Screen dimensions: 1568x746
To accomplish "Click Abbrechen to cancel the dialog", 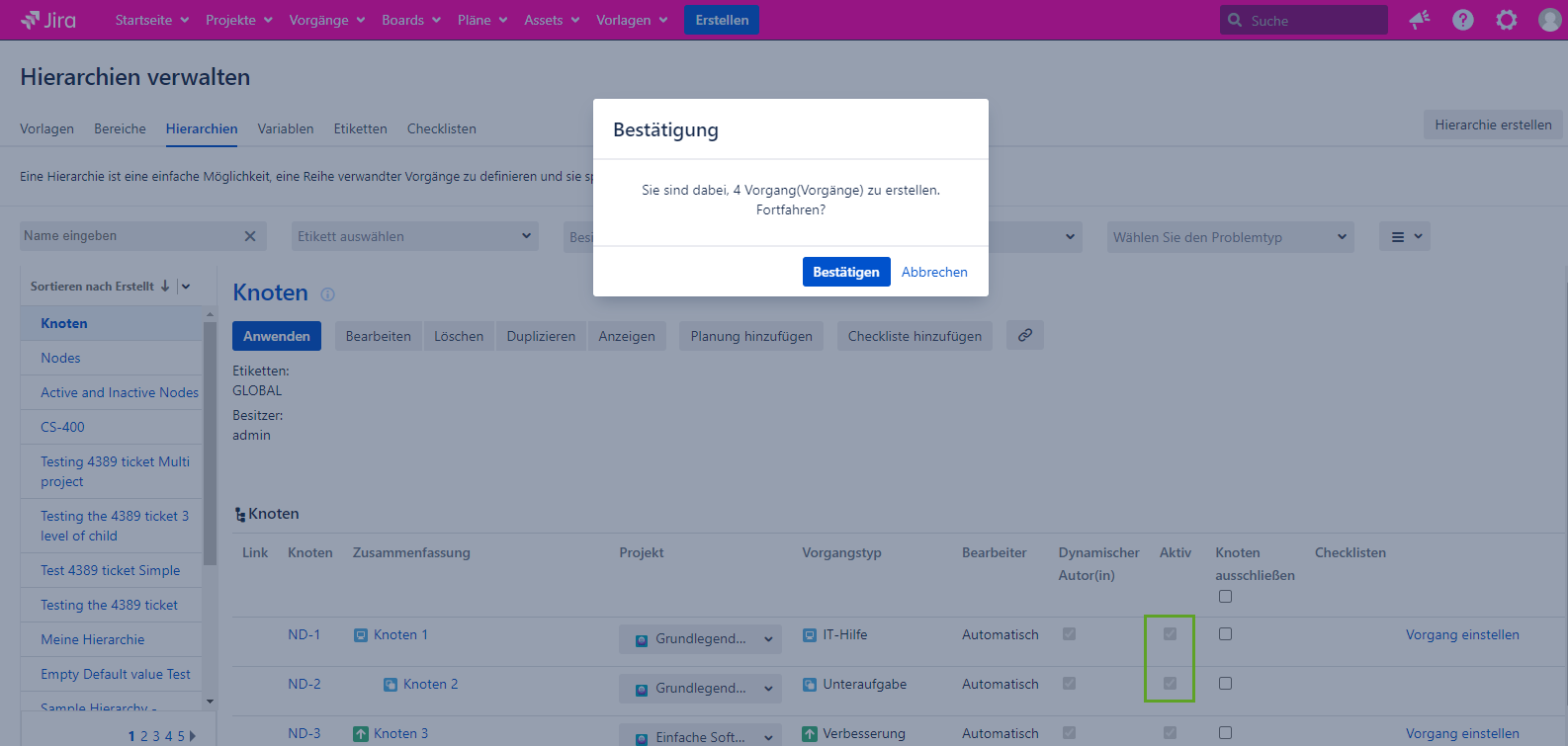I will (934, 272).
